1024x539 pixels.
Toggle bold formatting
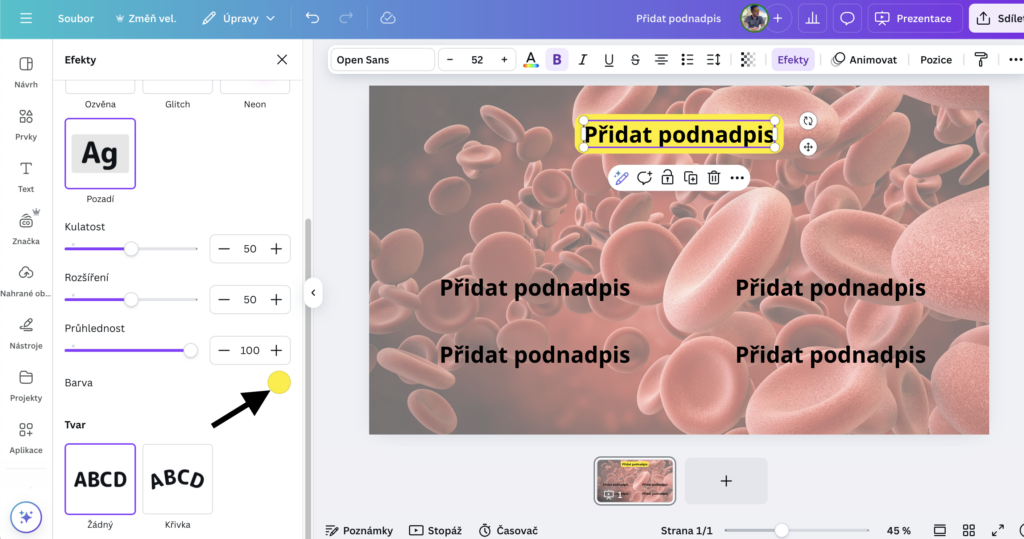557,59
